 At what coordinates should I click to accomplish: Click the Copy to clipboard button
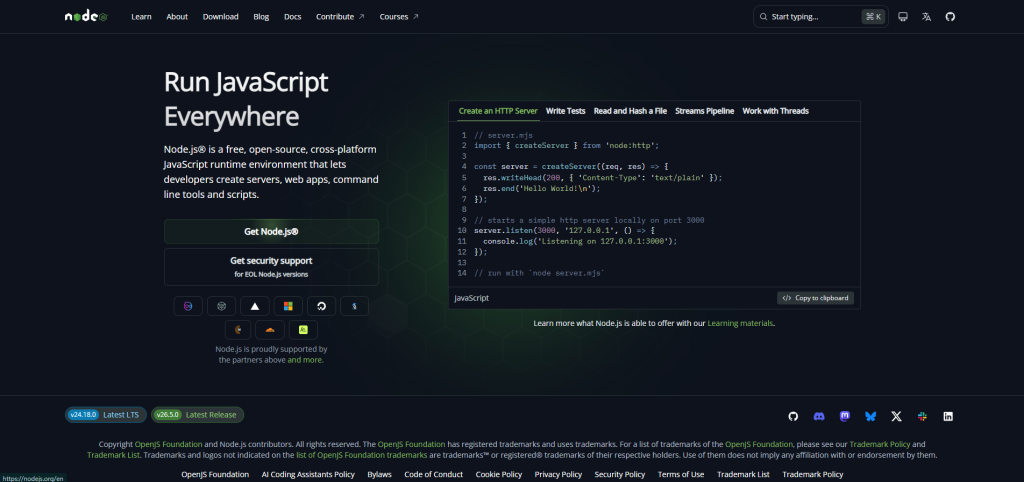(815, 298)
